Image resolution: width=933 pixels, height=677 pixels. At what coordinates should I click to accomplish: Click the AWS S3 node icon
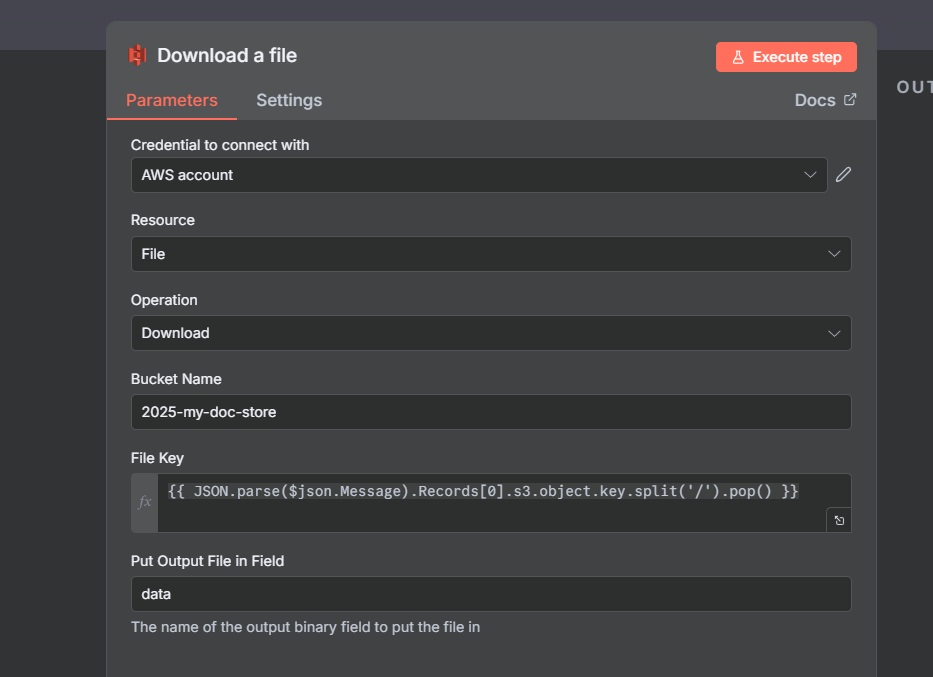[137, 55]
